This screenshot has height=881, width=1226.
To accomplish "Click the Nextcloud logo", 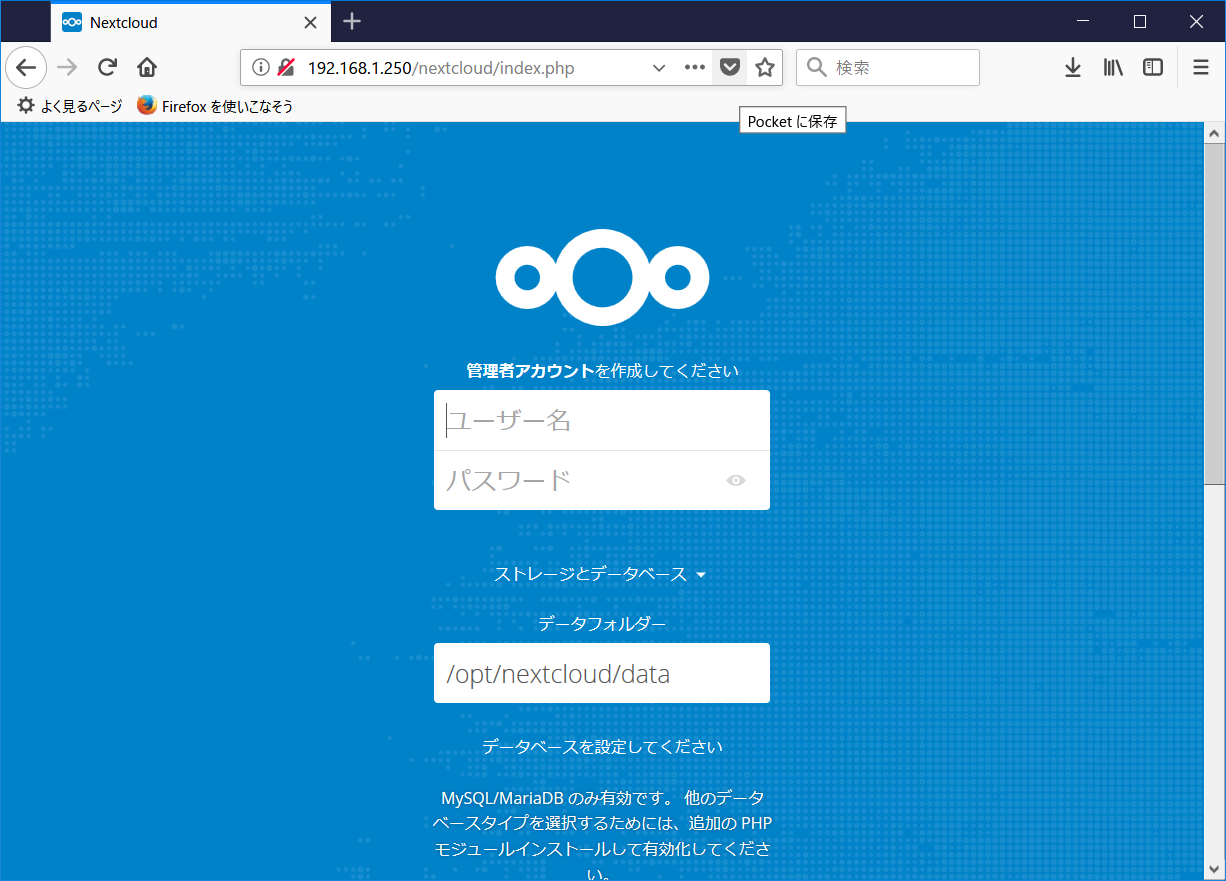I will (x=601, y=276).
